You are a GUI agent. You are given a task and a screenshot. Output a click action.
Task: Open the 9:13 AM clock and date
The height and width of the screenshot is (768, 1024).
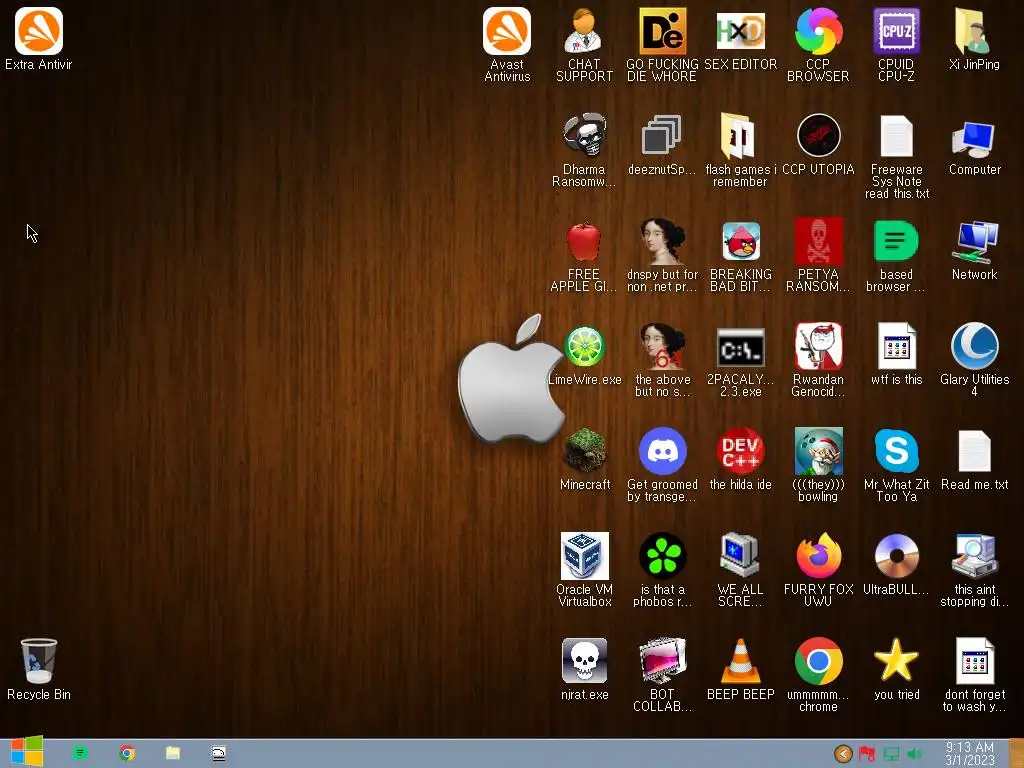pos(970,754)
